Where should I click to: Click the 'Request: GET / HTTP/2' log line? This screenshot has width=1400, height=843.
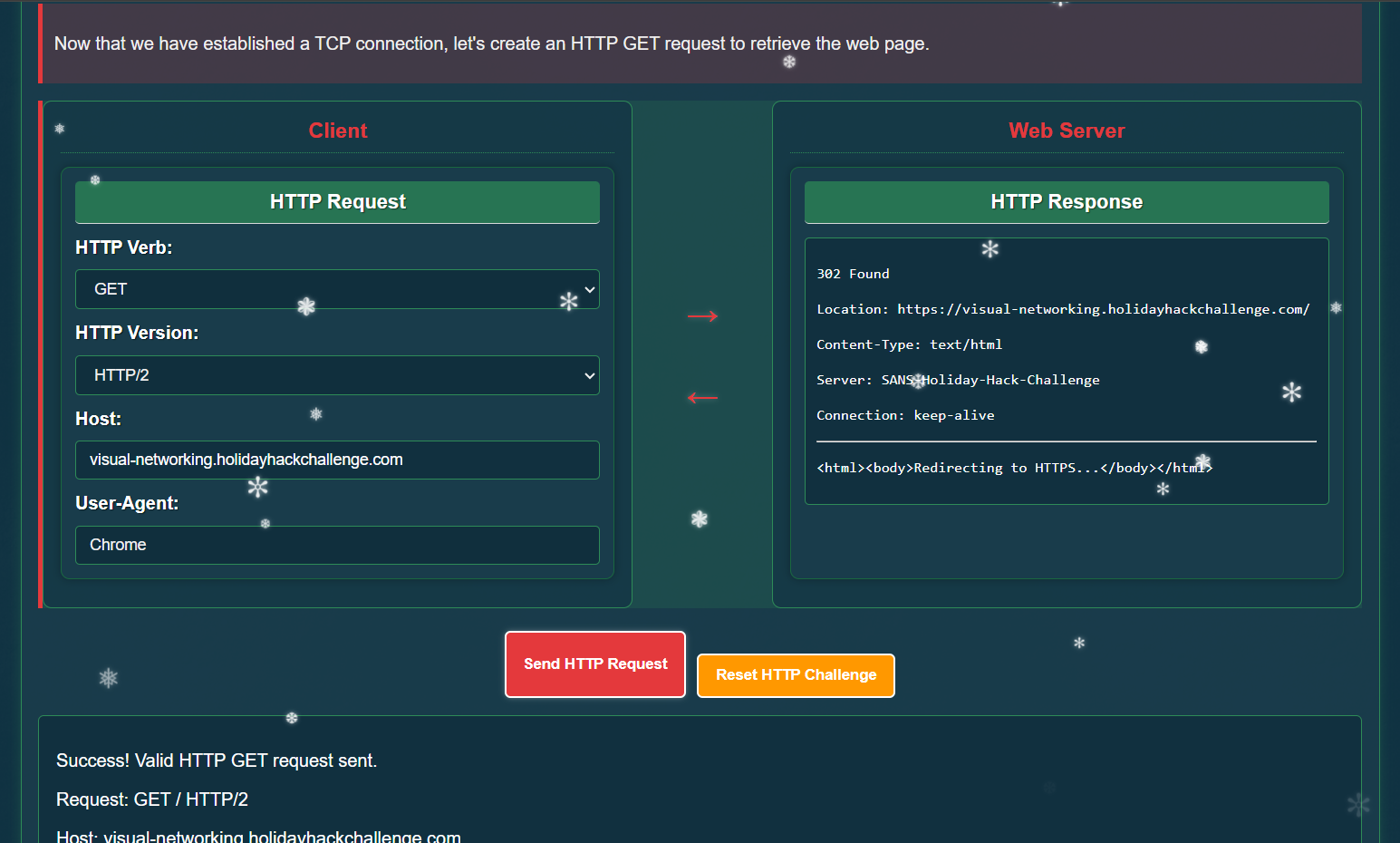(152, 799)
